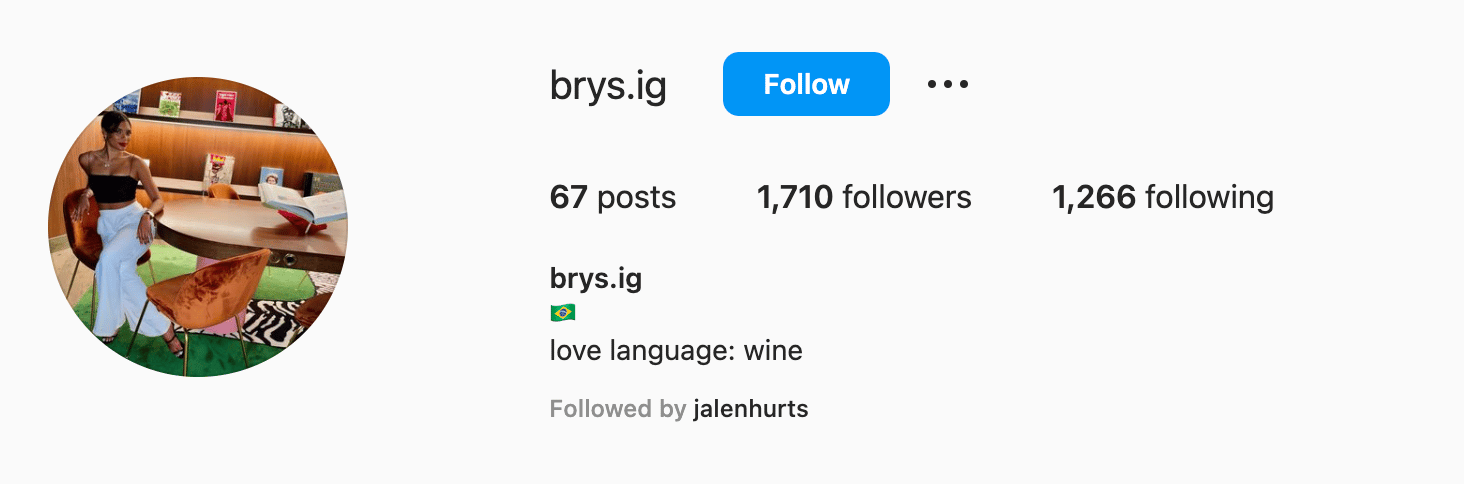Select the 67 posts count
Image resolution: width=1464 pixels, height=484 pixels.
[613, 197]
